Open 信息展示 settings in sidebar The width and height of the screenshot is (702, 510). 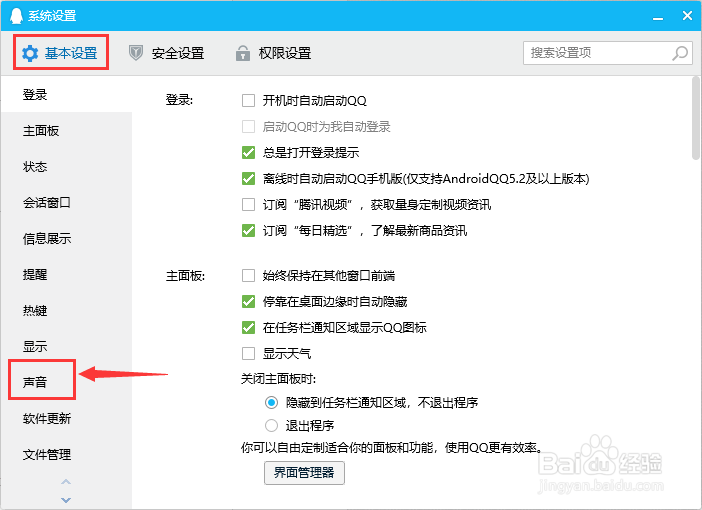point(66,238)
